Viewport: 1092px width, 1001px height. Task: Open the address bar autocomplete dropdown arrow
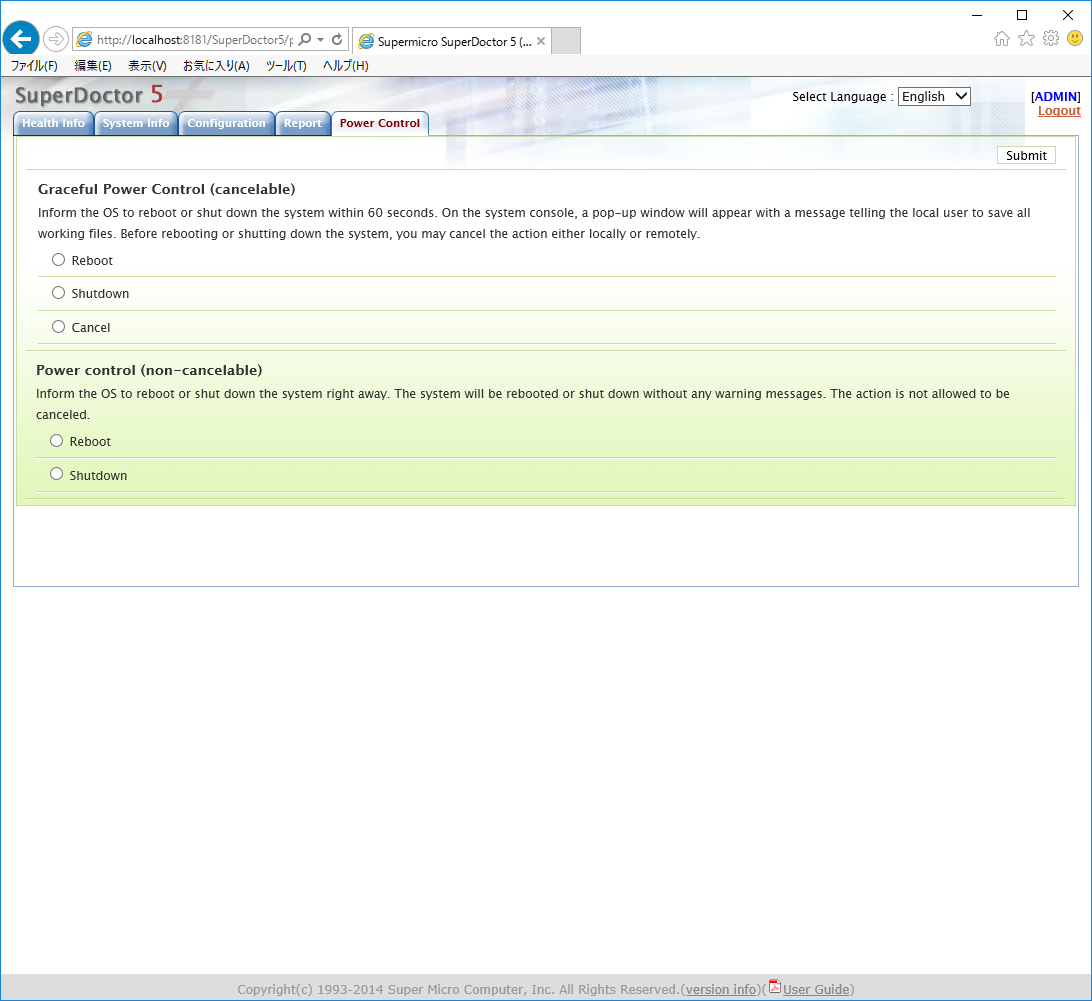pos(320,39)
